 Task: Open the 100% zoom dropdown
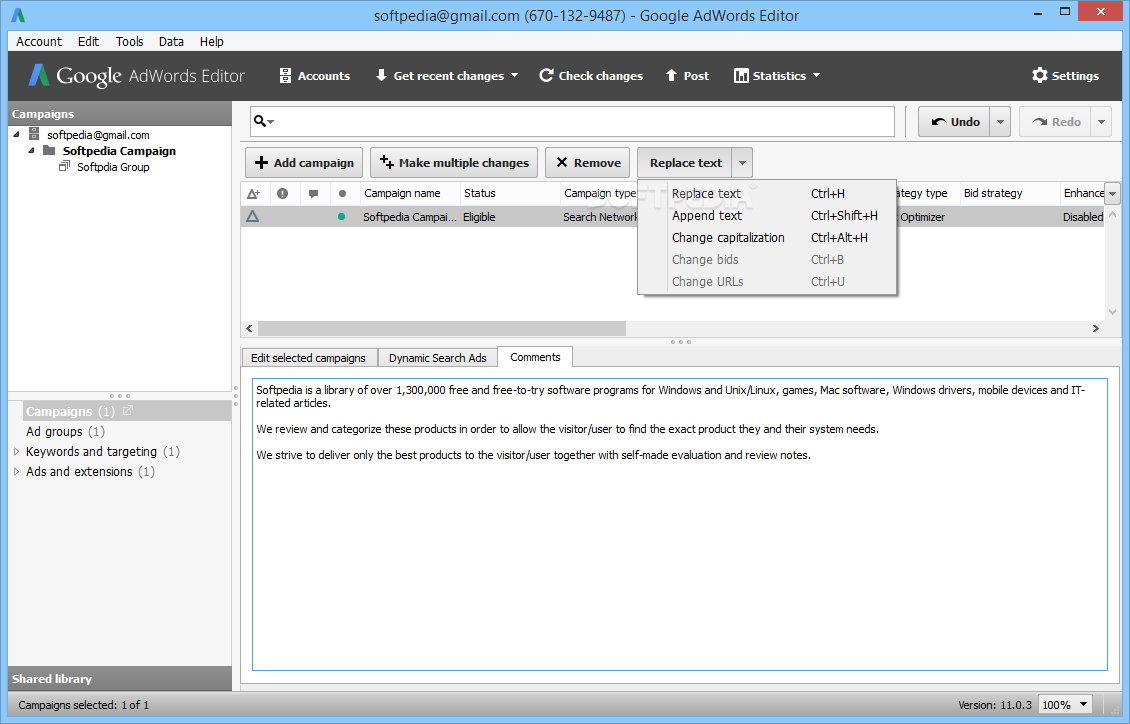1066,705
